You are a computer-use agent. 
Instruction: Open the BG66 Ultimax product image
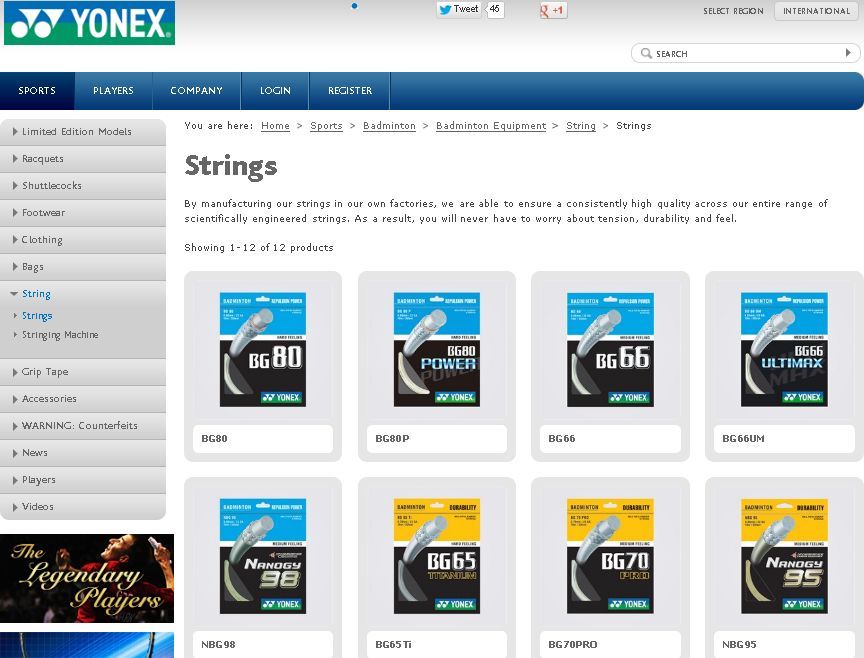click(783, 349)
